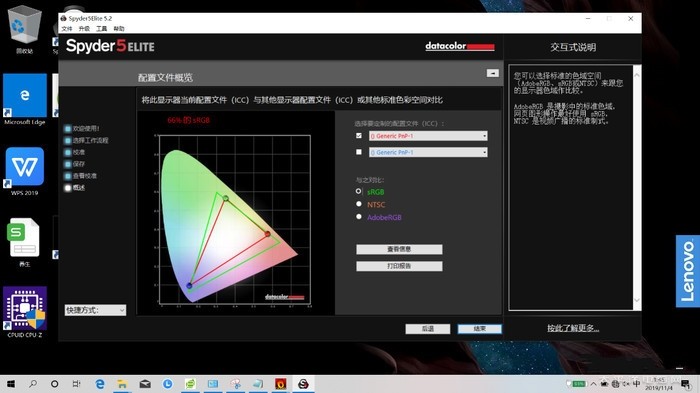Open Windows Start menu icon
The height and width of the screenshot is (393, 700).
point(11,384)
